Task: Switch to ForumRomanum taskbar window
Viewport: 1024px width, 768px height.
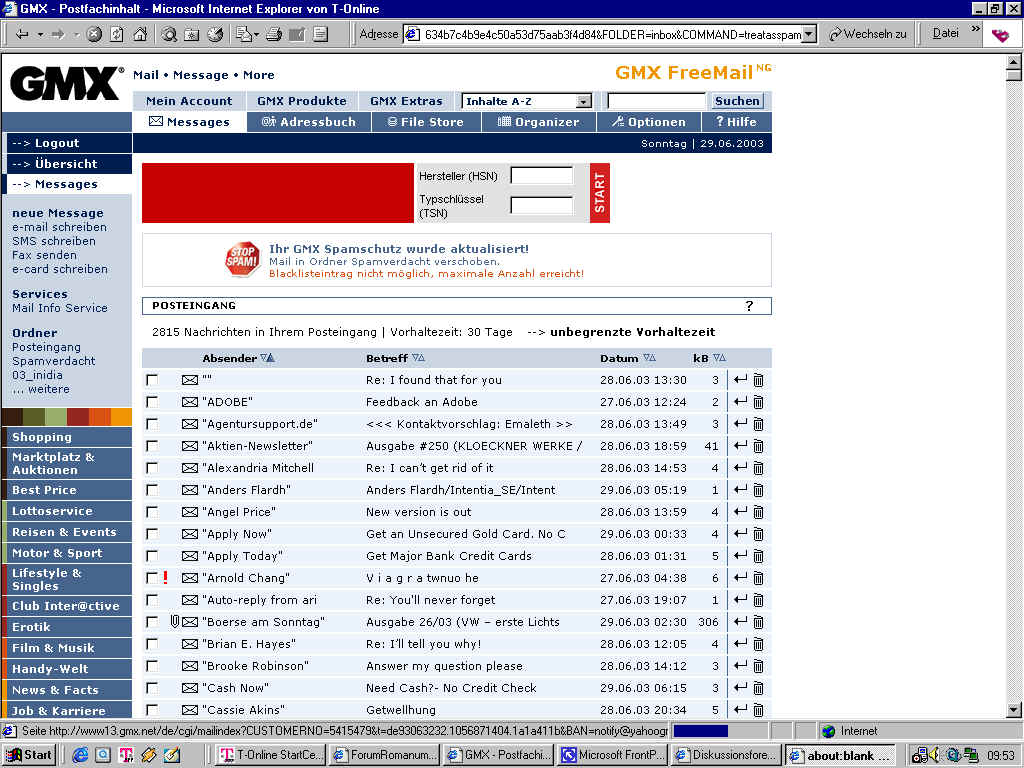Action: 385,755
